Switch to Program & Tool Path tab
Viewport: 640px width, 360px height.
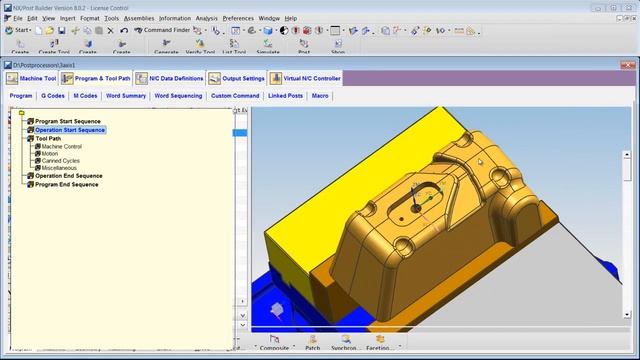point(96,78)
